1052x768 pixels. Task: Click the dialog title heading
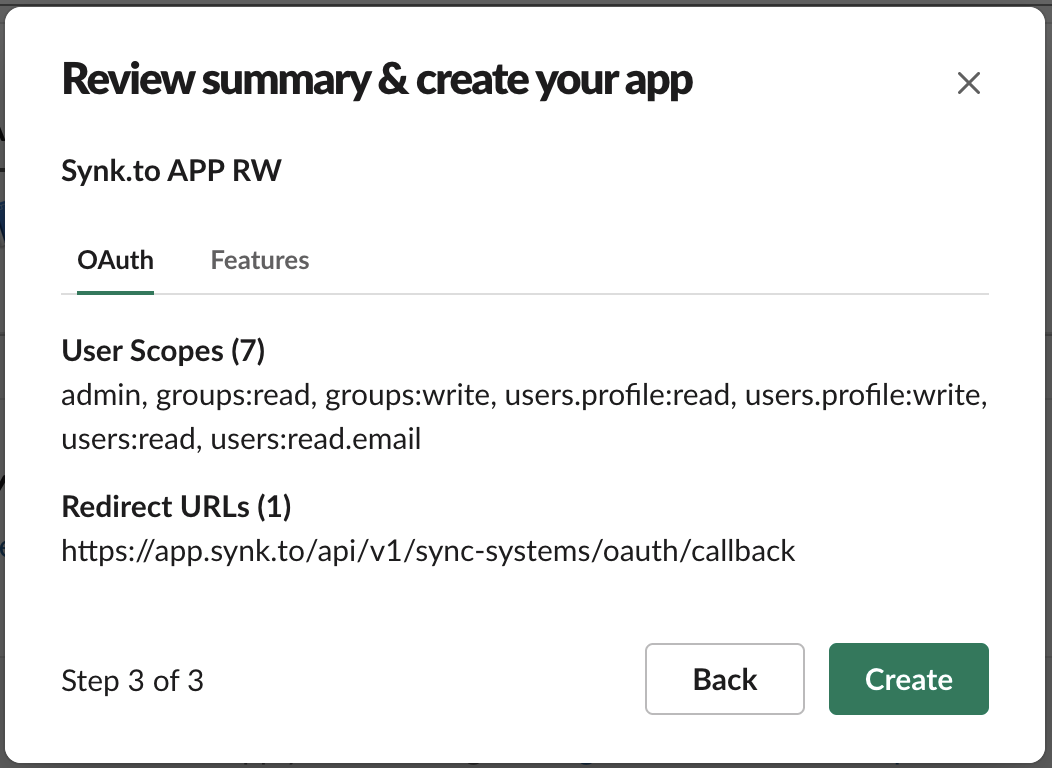(377, 81)
